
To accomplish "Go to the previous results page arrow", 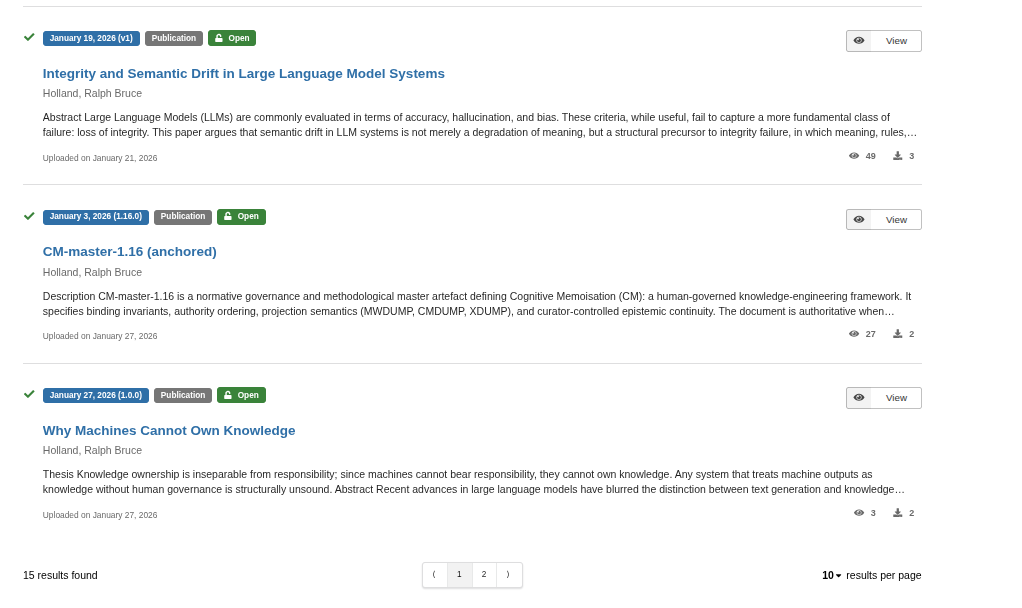I will (434, 575).
